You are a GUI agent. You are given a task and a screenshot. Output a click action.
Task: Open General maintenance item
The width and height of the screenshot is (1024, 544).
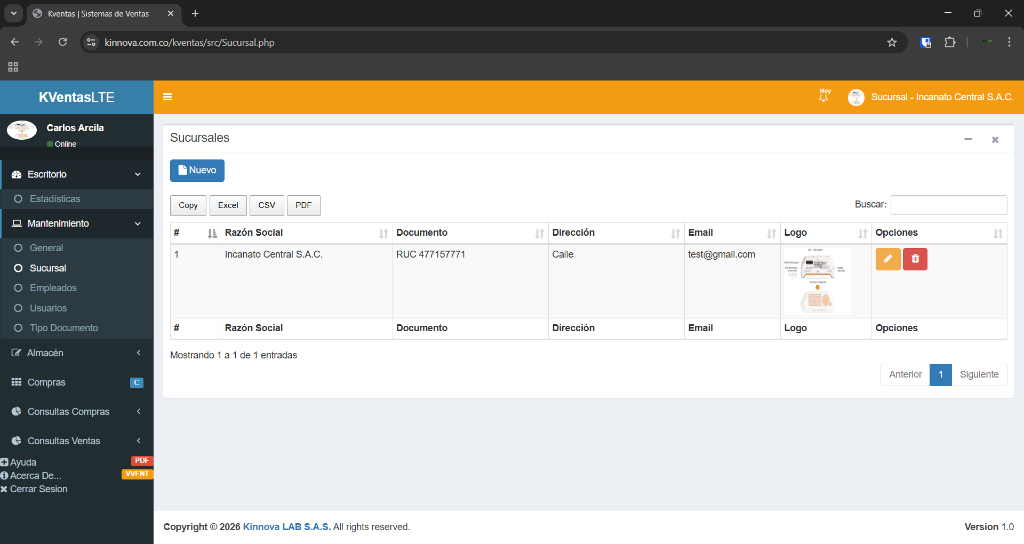(x=77, y=248)
